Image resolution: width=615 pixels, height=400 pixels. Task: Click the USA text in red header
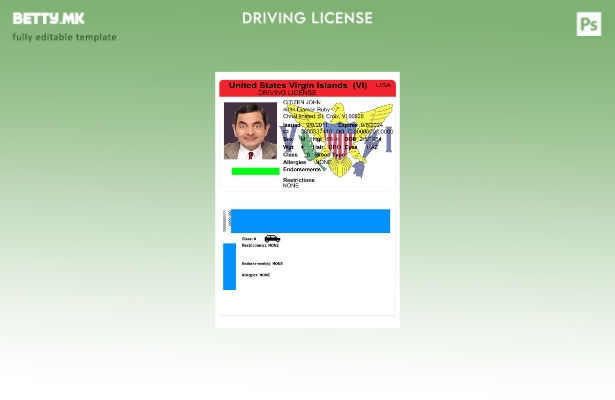(383, 85)
